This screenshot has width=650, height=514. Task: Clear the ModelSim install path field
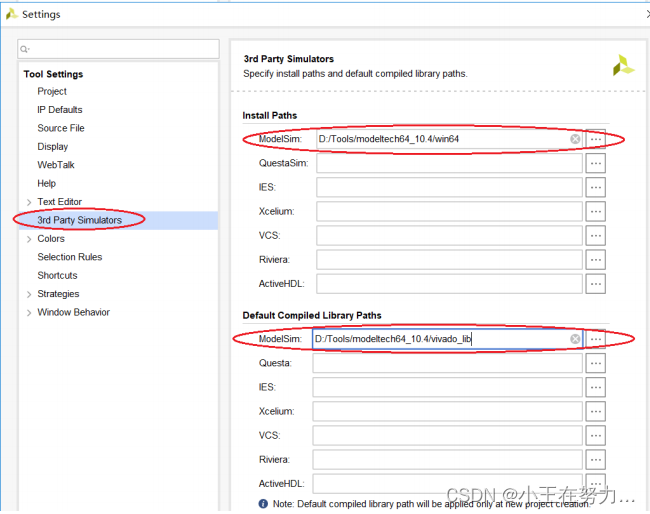coord(575,139)
